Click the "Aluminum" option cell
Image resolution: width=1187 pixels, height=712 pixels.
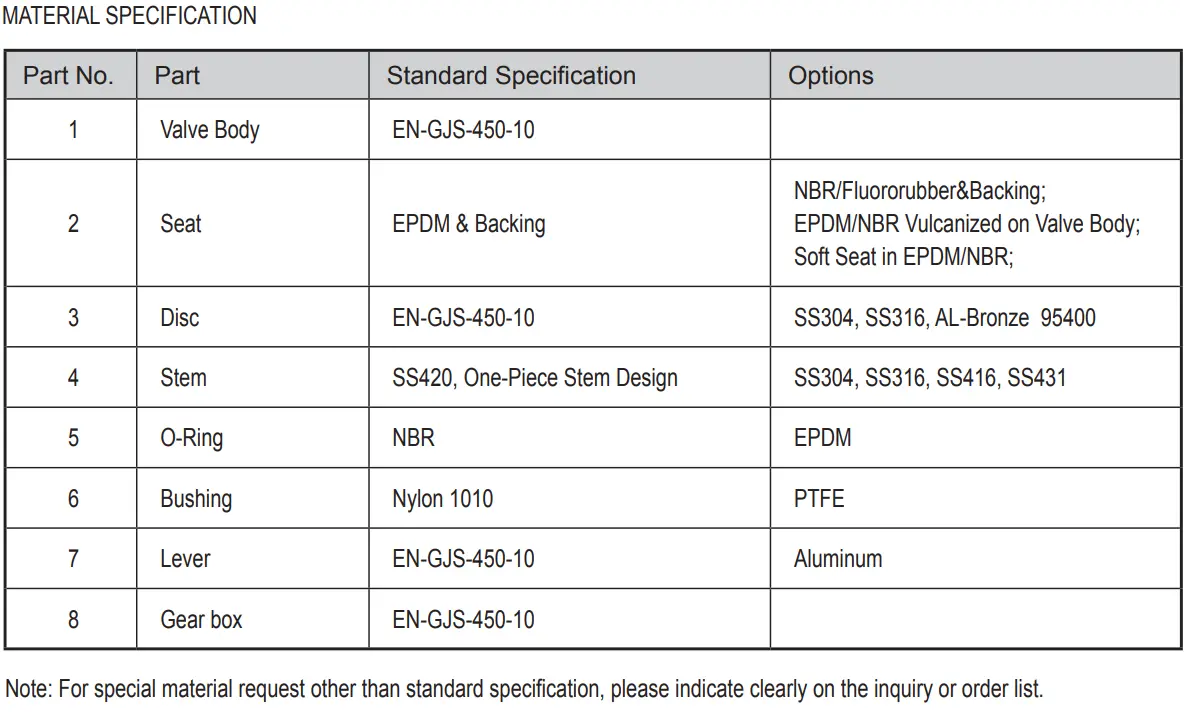tap(838, 558)
